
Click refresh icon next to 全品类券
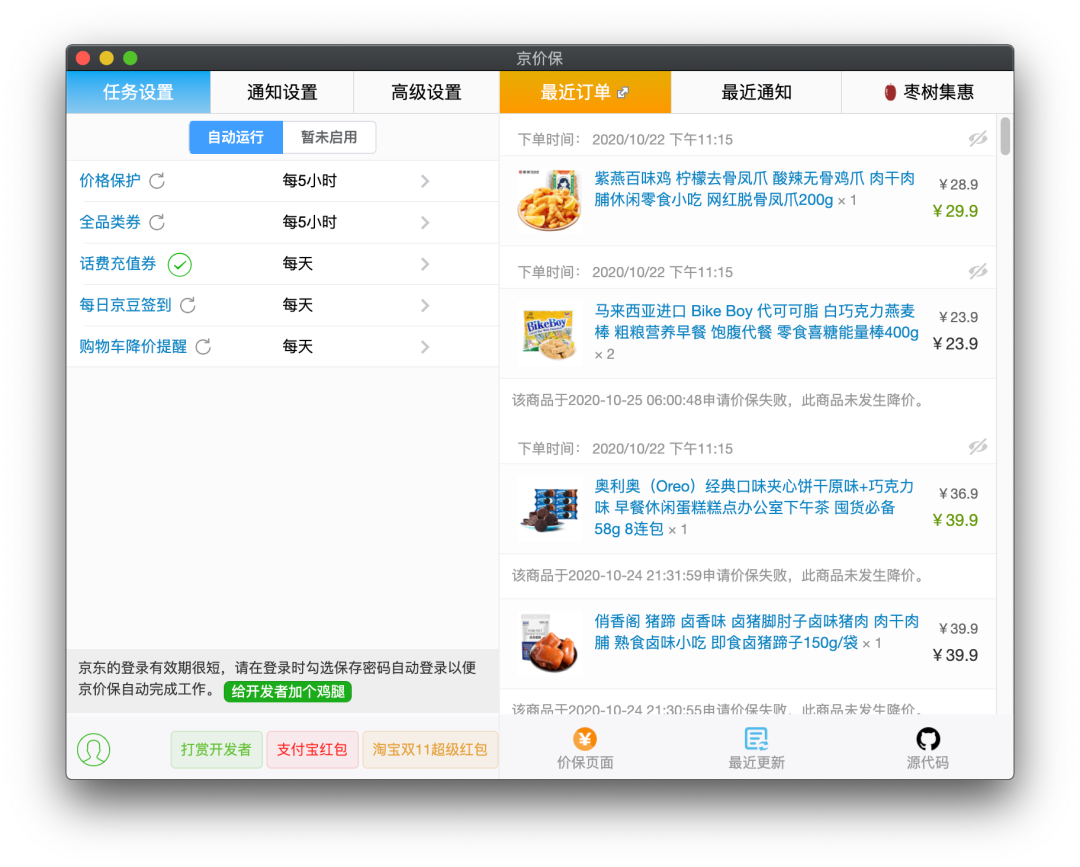[157, 222]
